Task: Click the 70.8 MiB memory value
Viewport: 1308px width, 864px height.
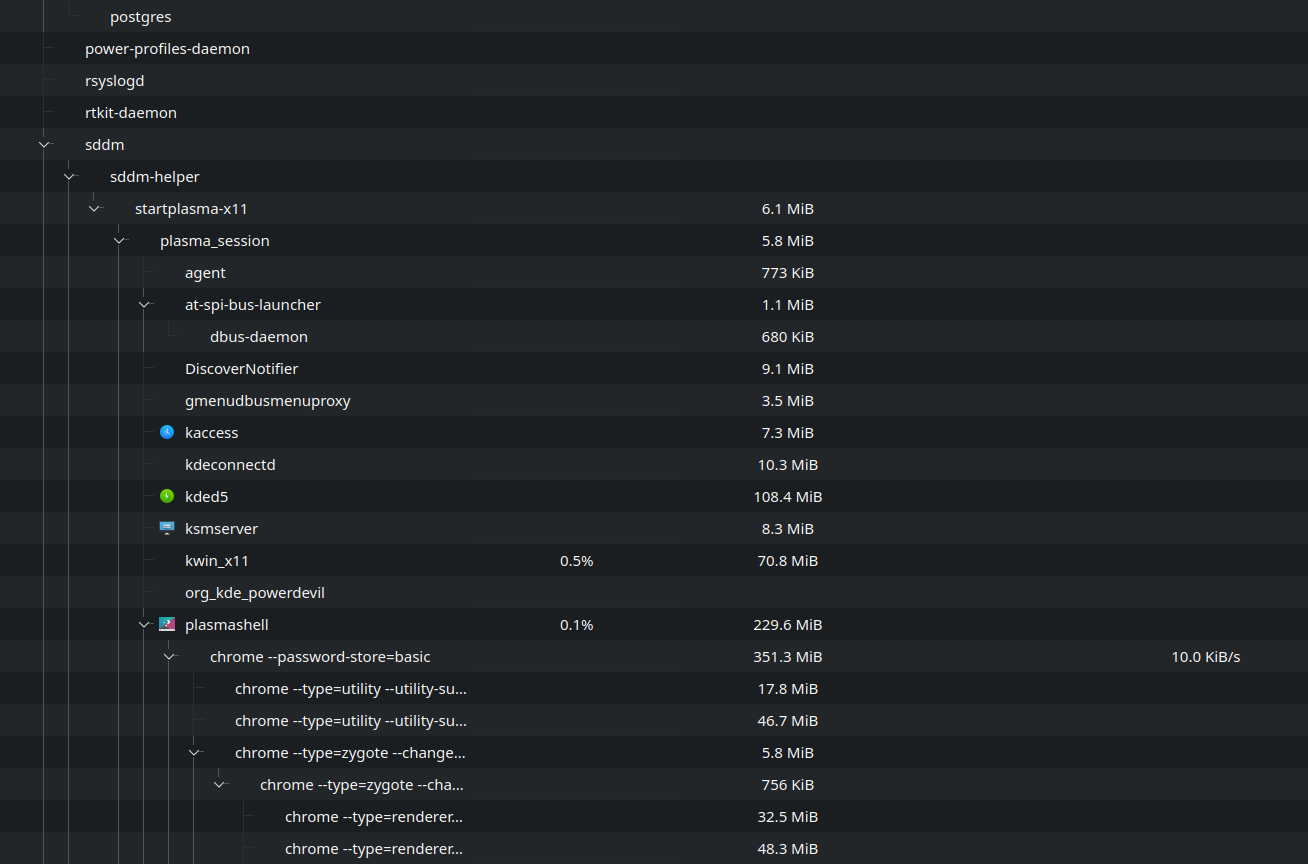Action: (x=788, y=560)
